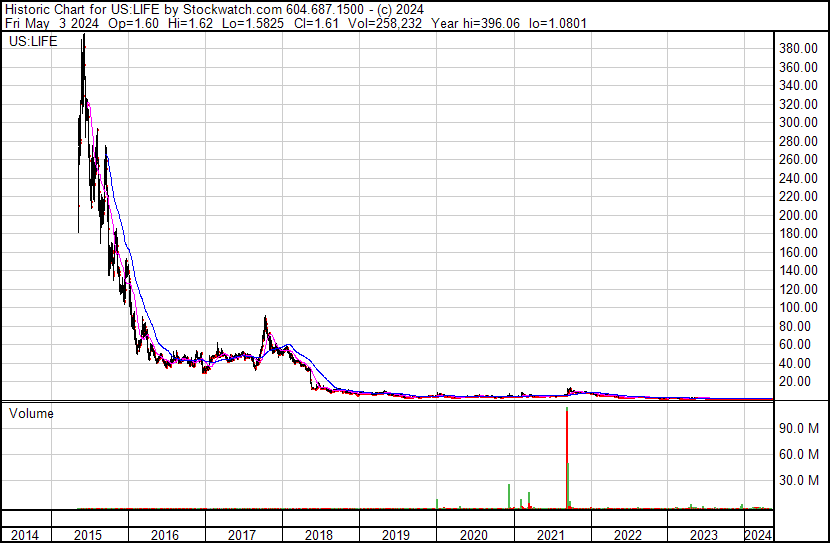Select the 2022 year marker on the time axis
Viewport: 830px width, 543px height.
[x=627, y=535]
